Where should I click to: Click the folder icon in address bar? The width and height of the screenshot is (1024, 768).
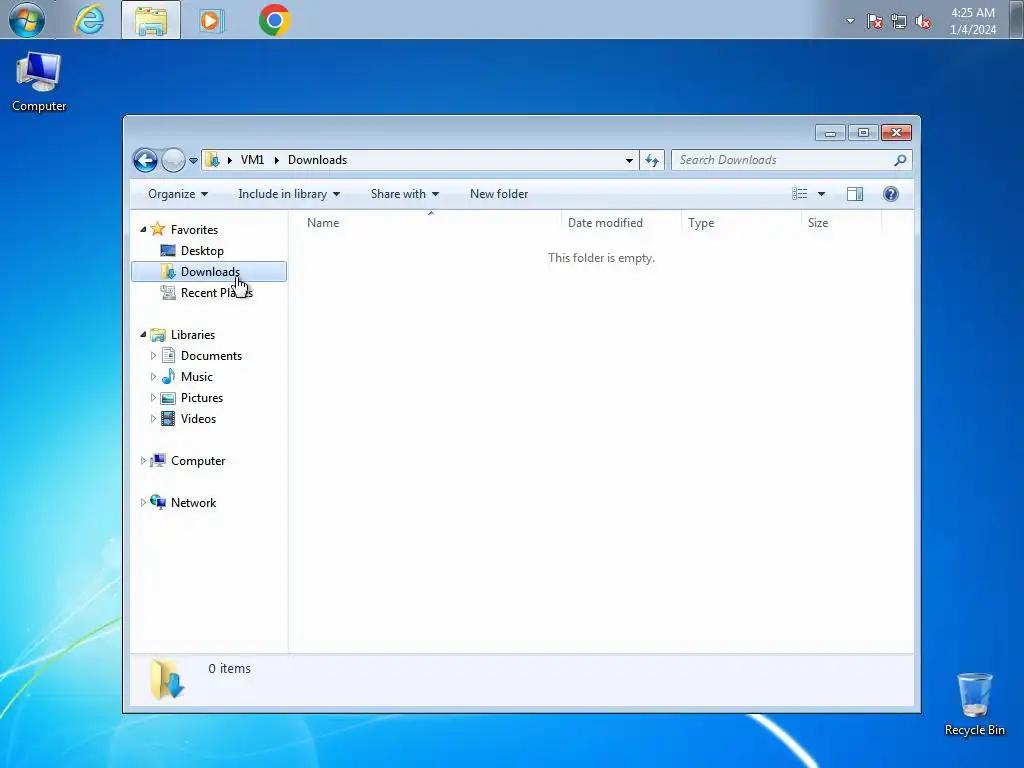(x=212, y=160)
